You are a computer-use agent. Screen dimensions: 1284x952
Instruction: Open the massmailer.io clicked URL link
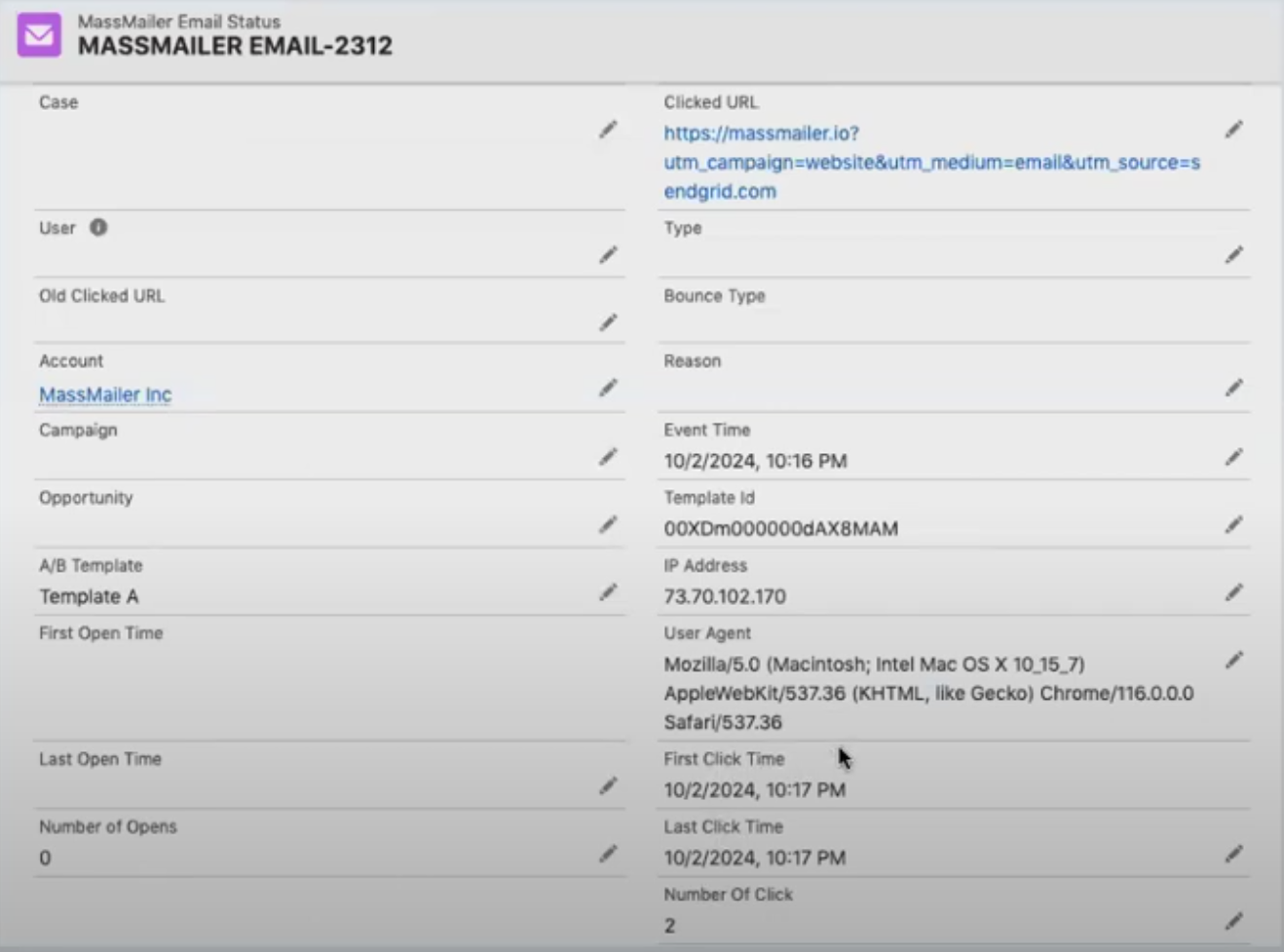coord(932,162)
